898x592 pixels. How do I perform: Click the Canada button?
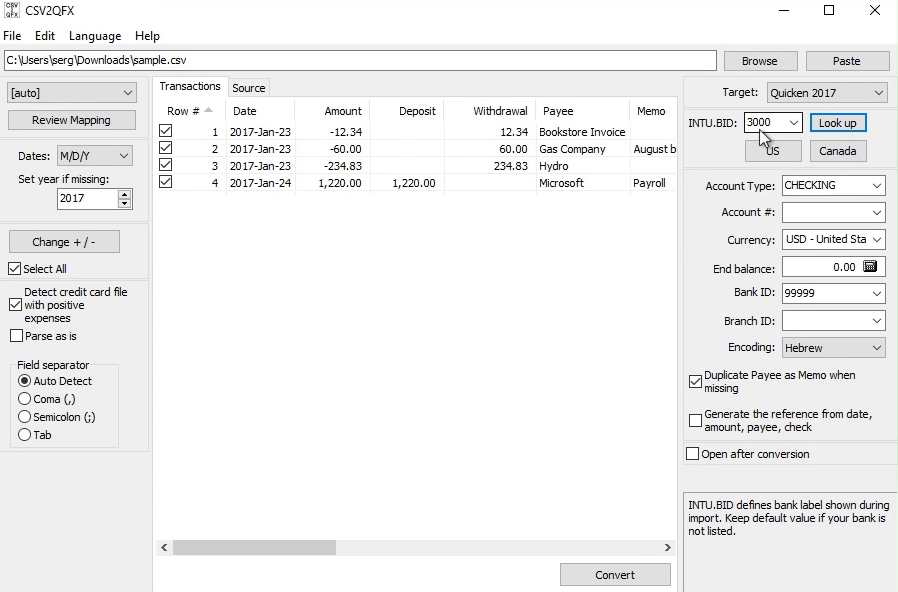click(x=838, y=151)
